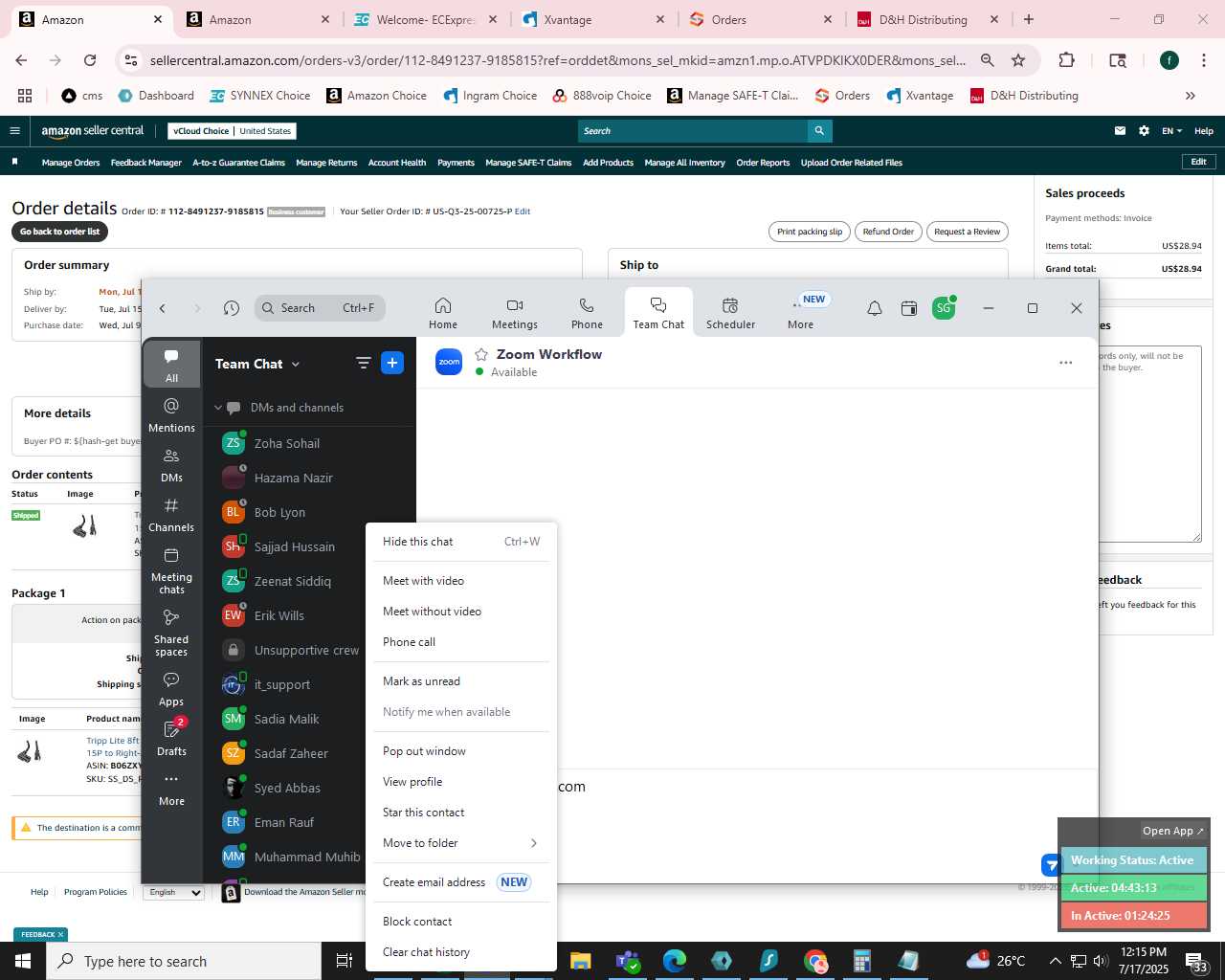Collapse DMs and channels section

(x=218, y=408)
